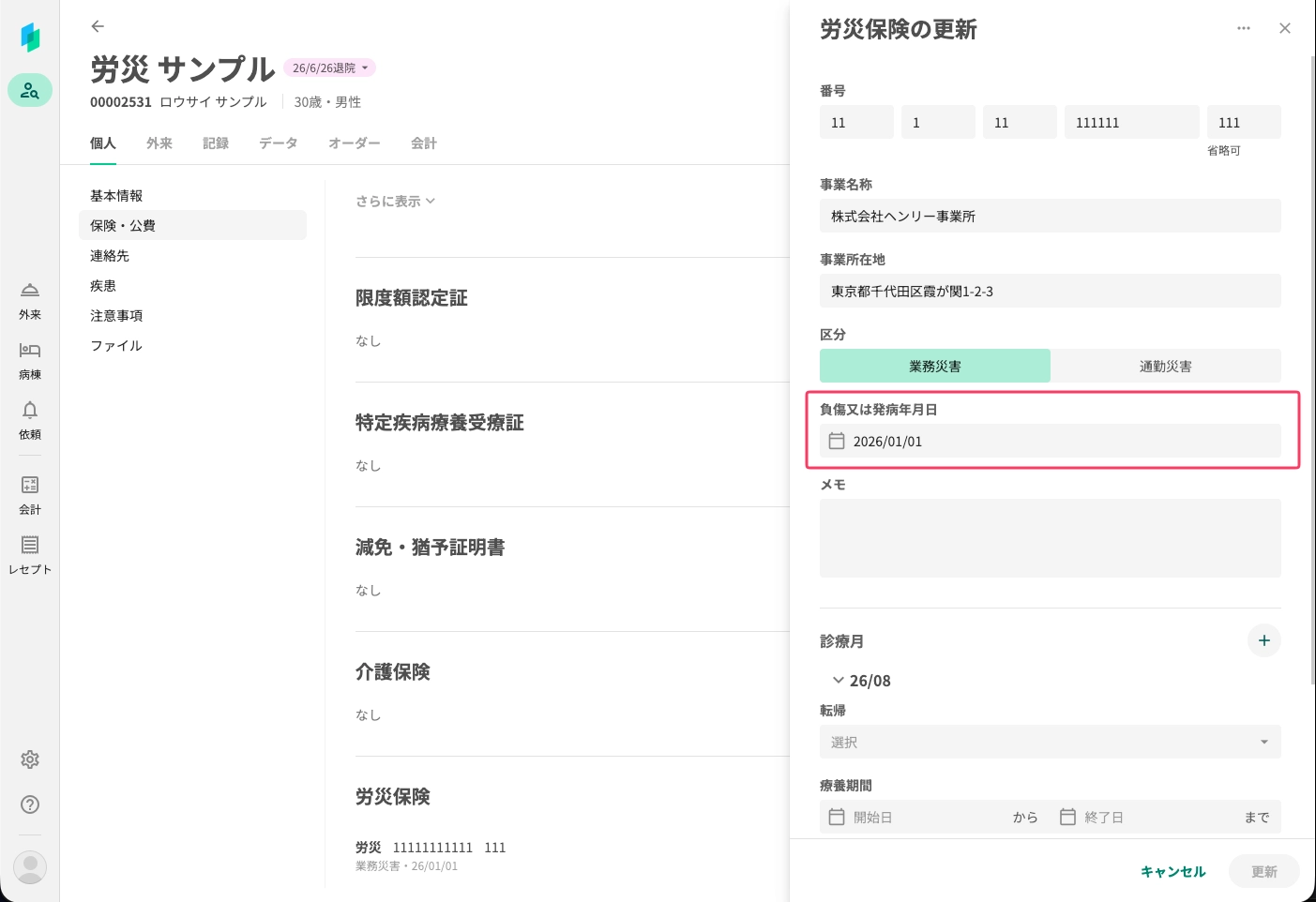Click patient ID 00002531

click(x=121, y=101)
